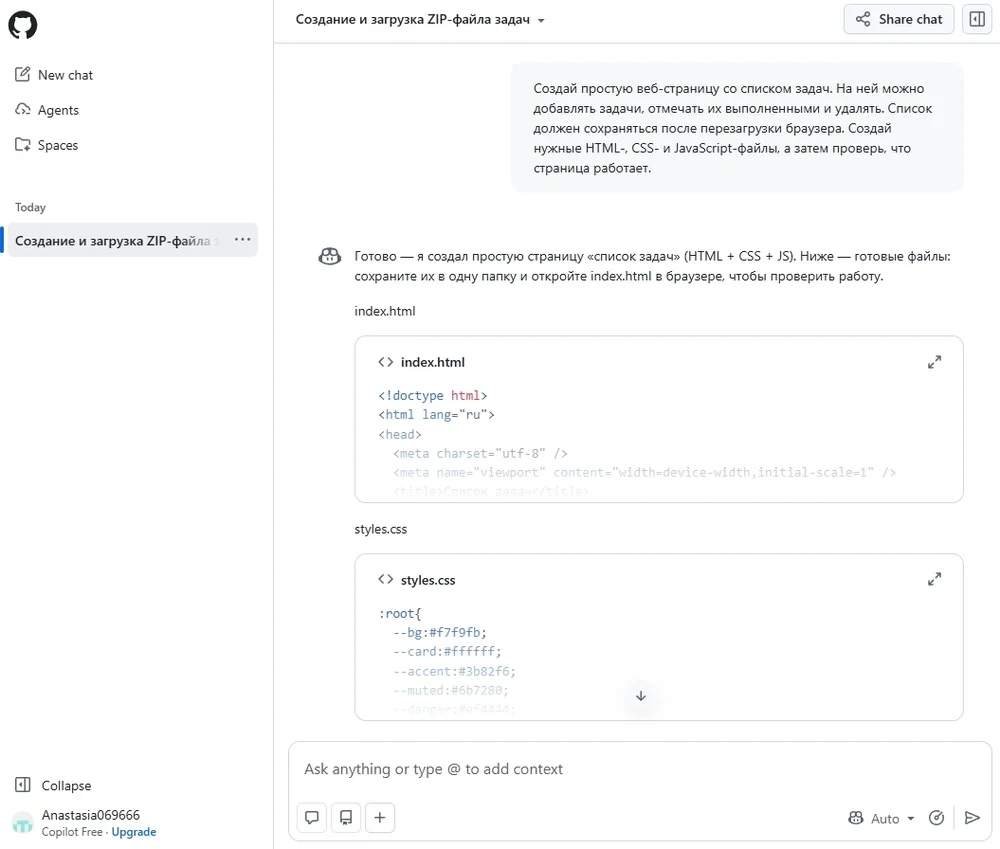Screen dimensions: 1000x849
Task: Click the code brackets icon of the index.html block
Action: tap(385, 362)
